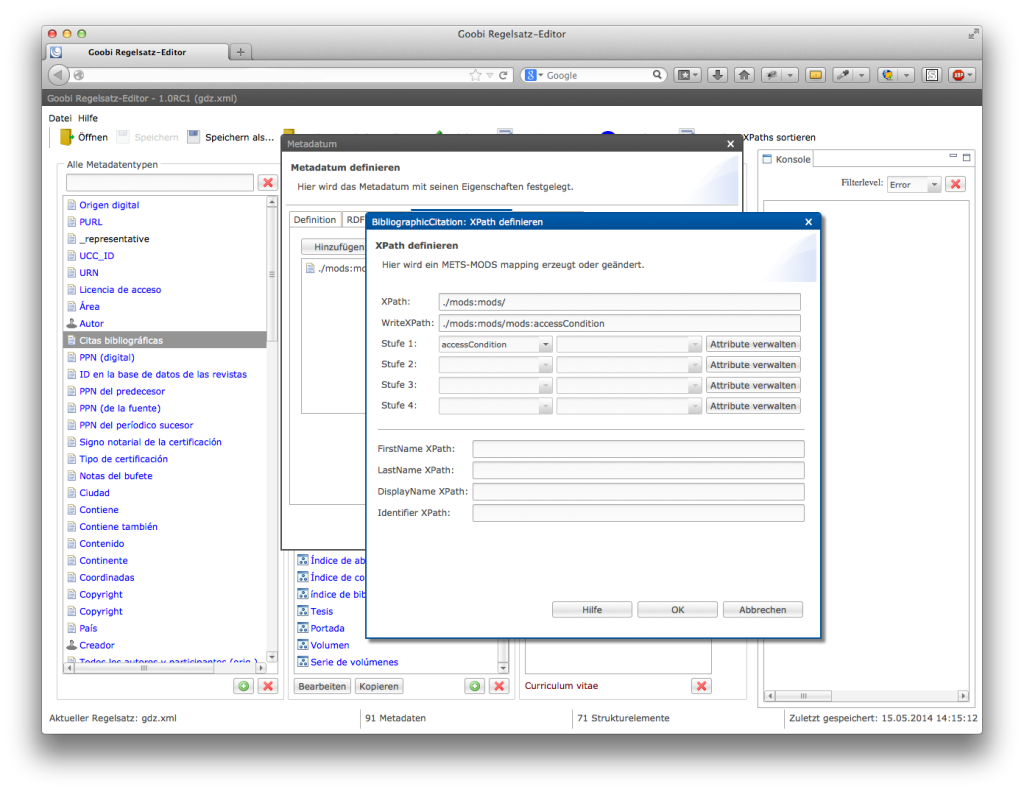
Task: Go back with the browser back arrow
Action: [x=58, y=75]
